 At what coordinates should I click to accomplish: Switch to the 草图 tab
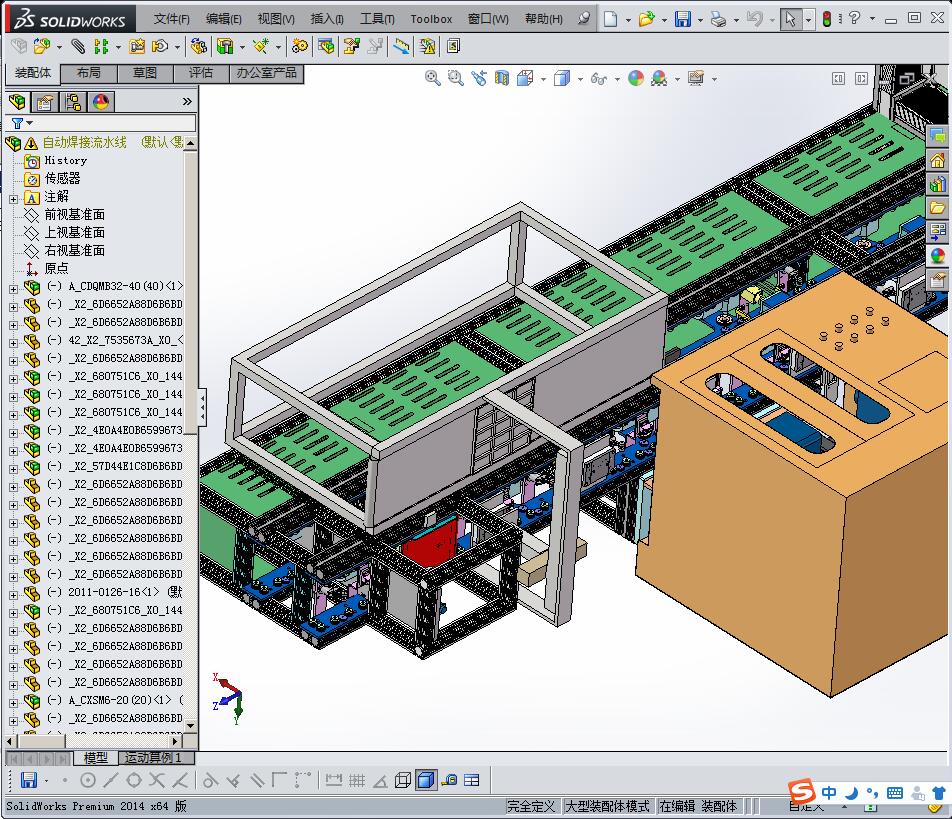(144, 73)
